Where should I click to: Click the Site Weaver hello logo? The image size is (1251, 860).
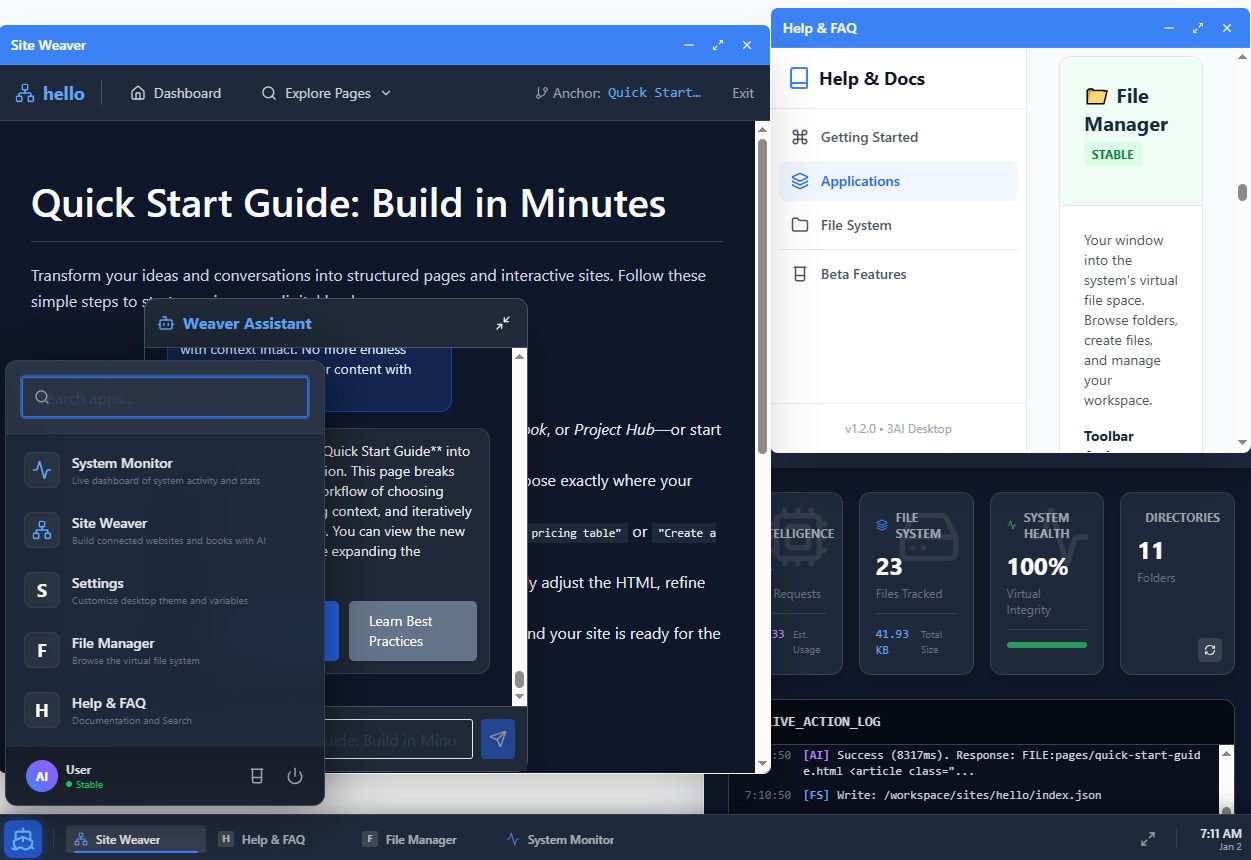[49, 92]
